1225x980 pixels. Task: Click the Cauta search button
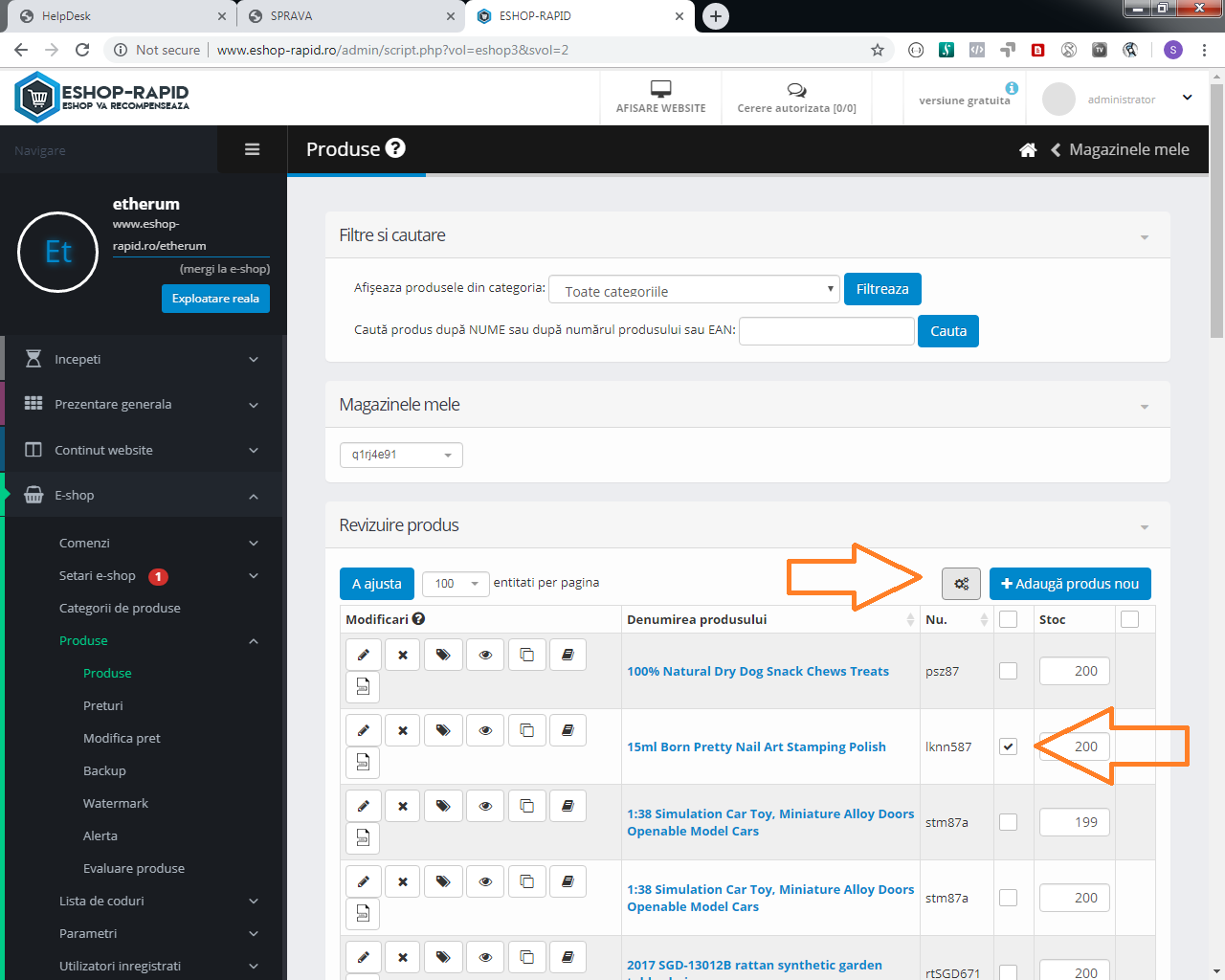pos(947,331)
